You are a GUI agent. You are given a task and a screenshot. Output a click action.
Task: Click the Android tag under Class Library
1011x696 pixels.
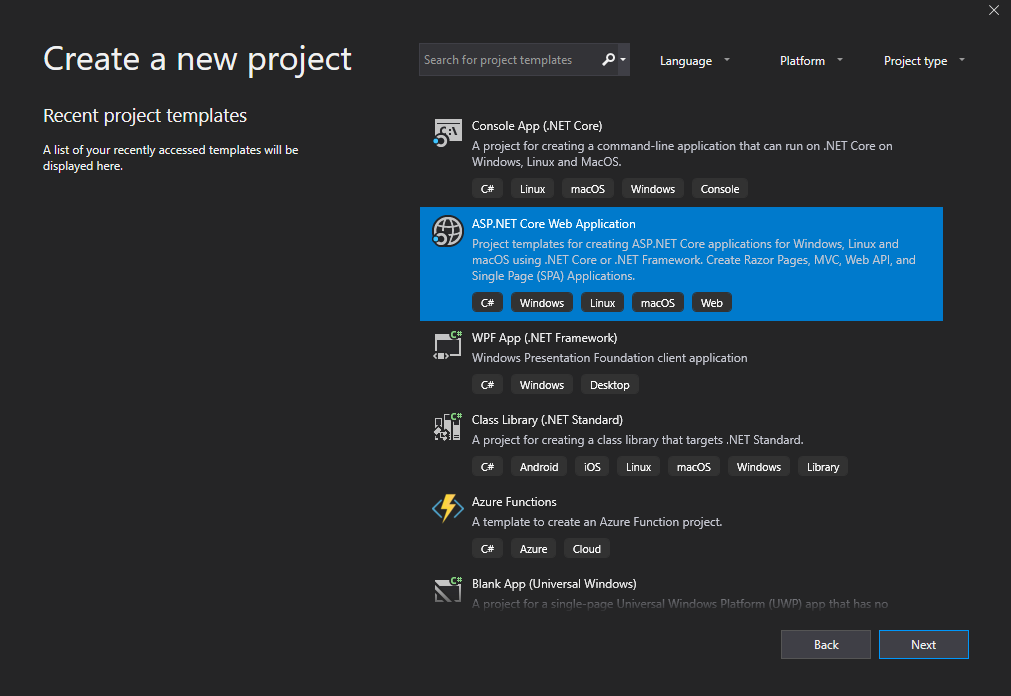[x=539, y=467]
